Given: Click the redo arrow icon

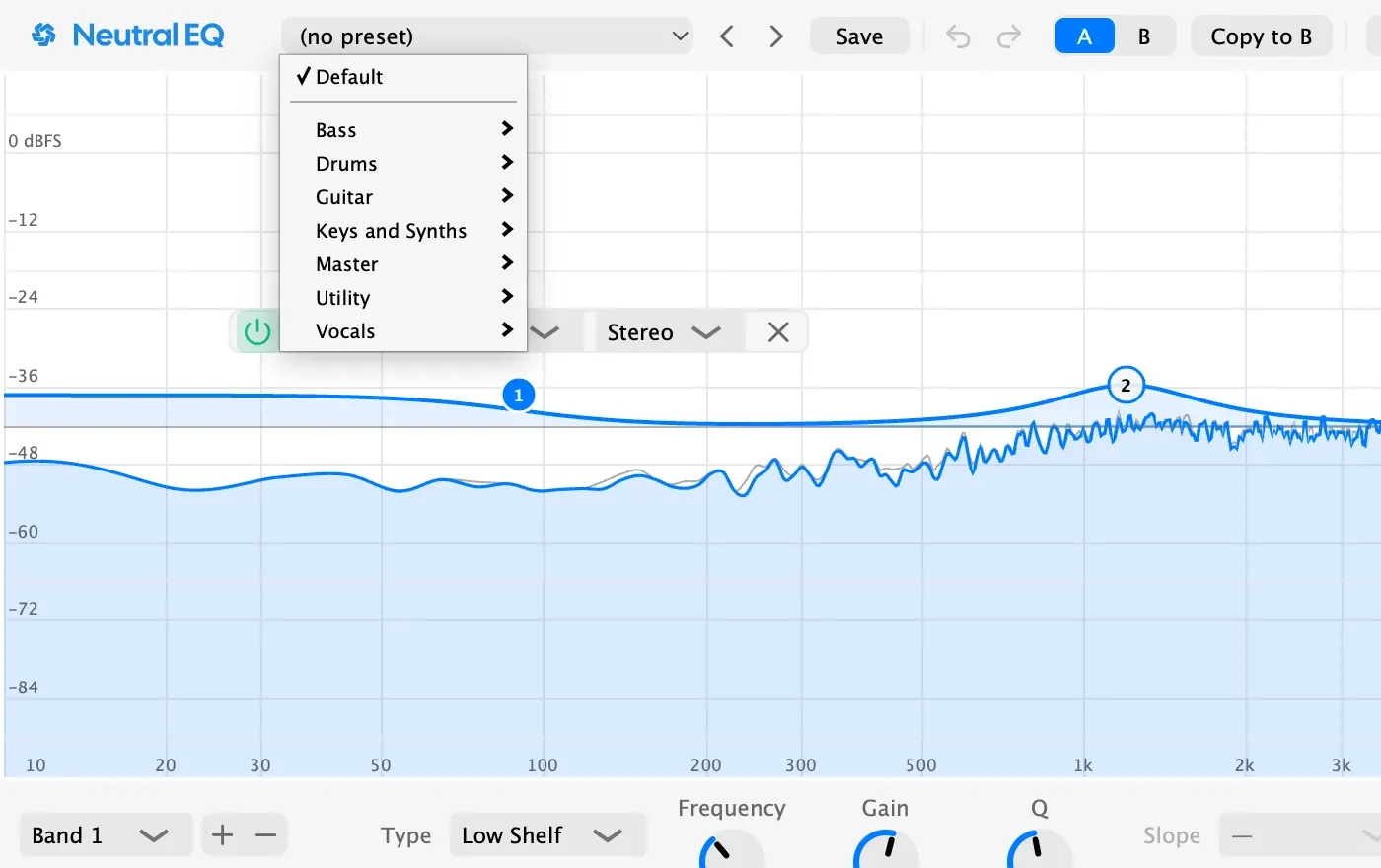Looking at the screenshot, I should 1008,36.
